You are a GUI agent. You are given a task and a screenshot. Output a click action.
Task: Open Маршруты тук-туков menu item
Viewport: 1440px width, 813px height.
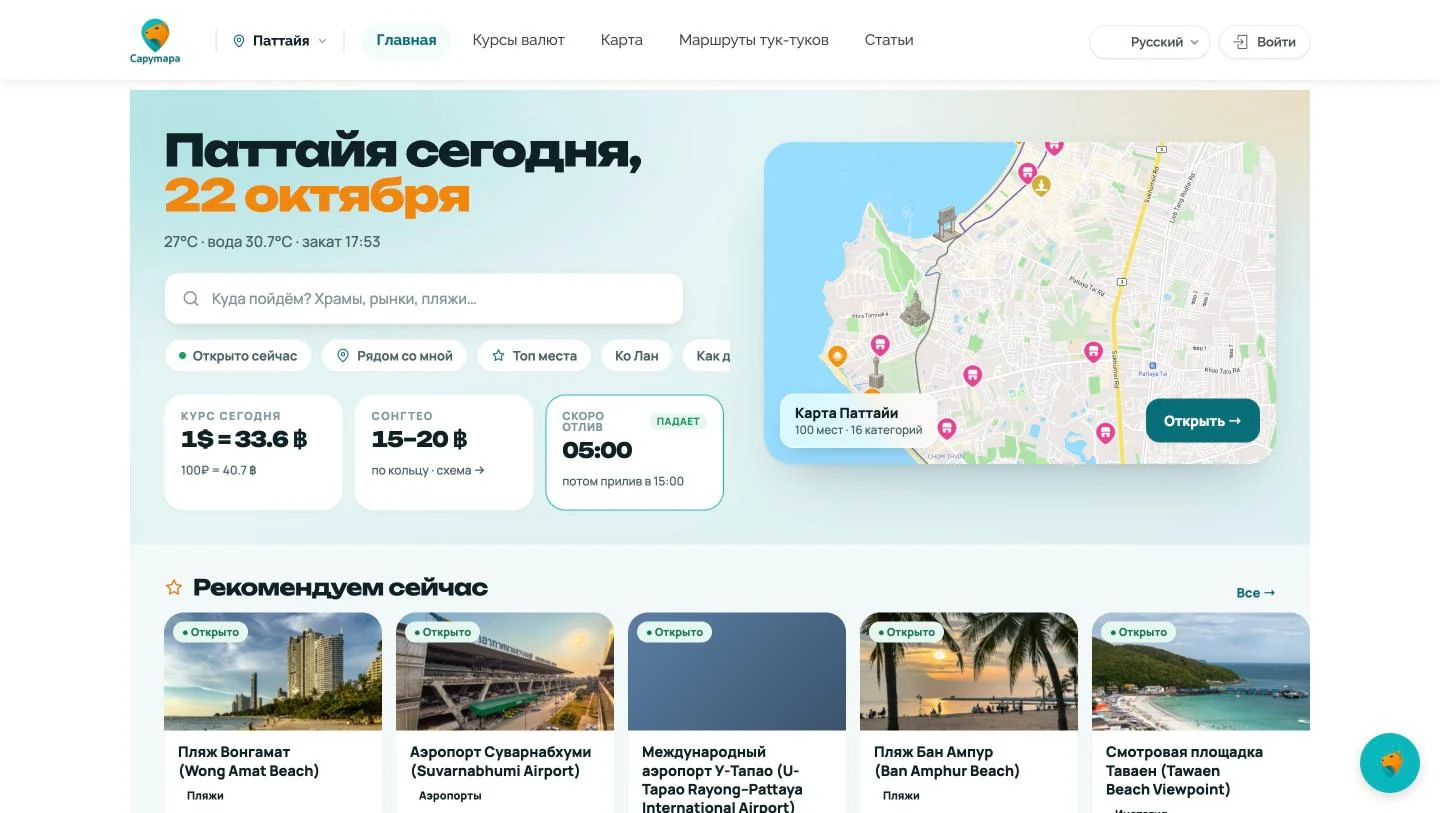[x=754, y=40]
